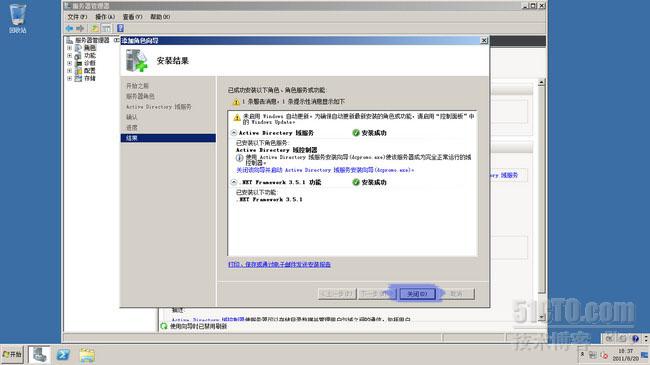The image size is (650, 365).
Task: Click green success check next to Active Directory
Action: tap(356, 133)
